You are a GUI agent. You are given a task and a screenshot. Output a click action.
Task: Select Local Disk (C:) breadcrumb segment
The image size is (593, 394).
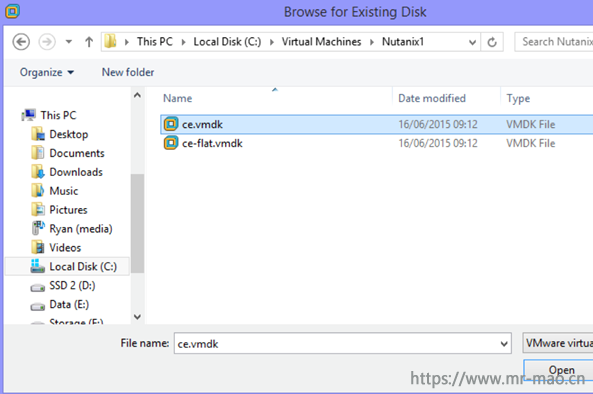point(227,42)
